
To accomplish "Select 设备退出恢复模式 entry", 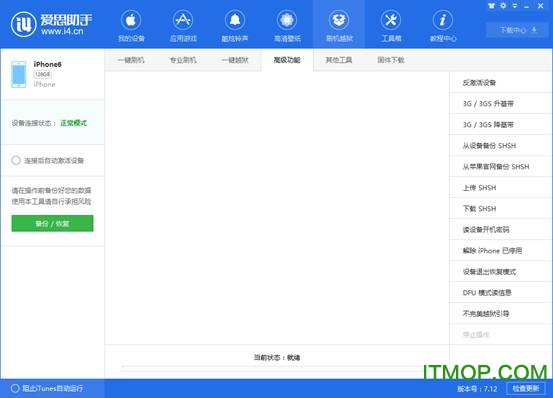I will [x=500, y=271].
